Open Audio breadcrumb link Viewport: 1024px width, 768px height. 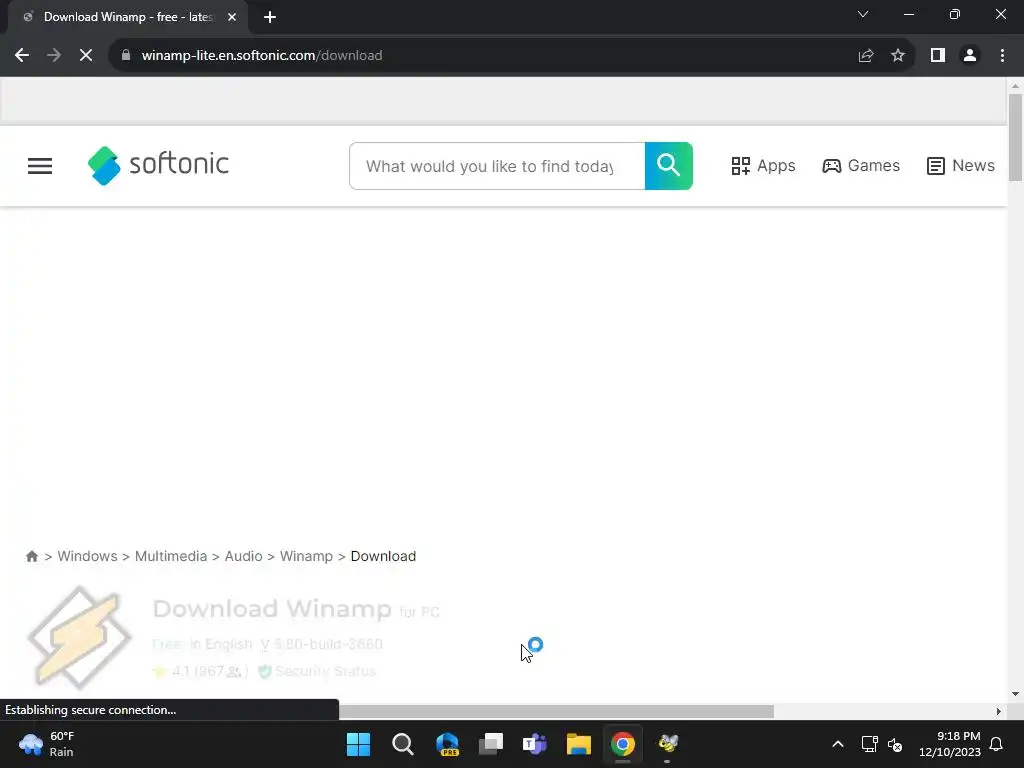coord(244,556)
